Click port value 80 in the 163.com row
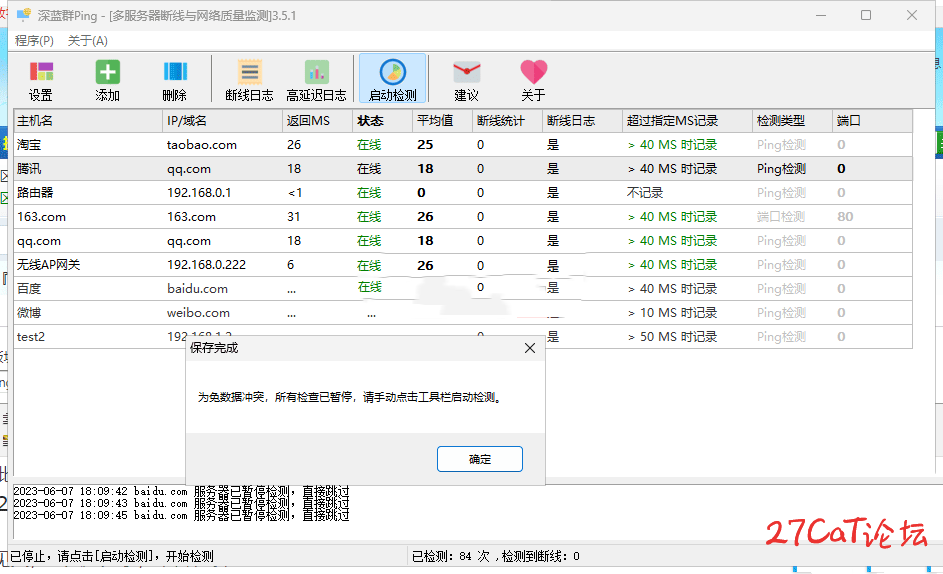943x574 pixels. click(x=845, y=217)
